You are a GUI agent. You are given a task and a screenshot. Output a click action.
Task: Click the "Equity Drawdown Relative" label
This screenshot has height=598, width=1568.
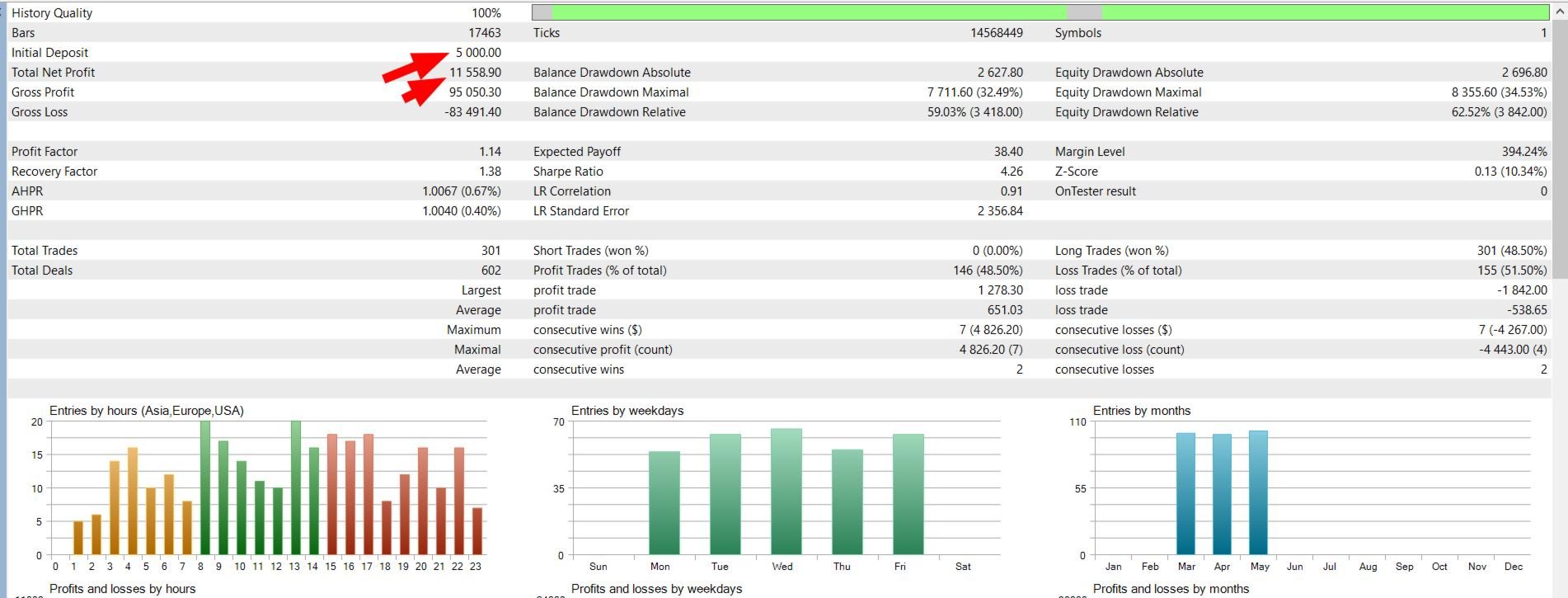1127,112
